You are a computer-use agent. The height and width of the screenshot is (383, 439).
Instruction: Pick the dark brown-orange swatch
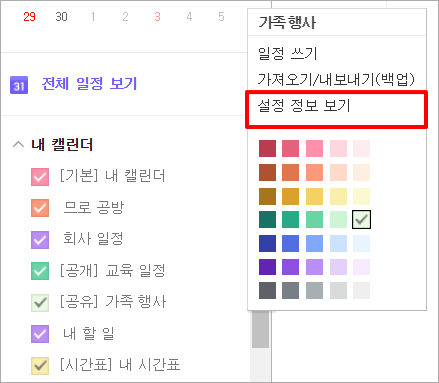(267, 172)
